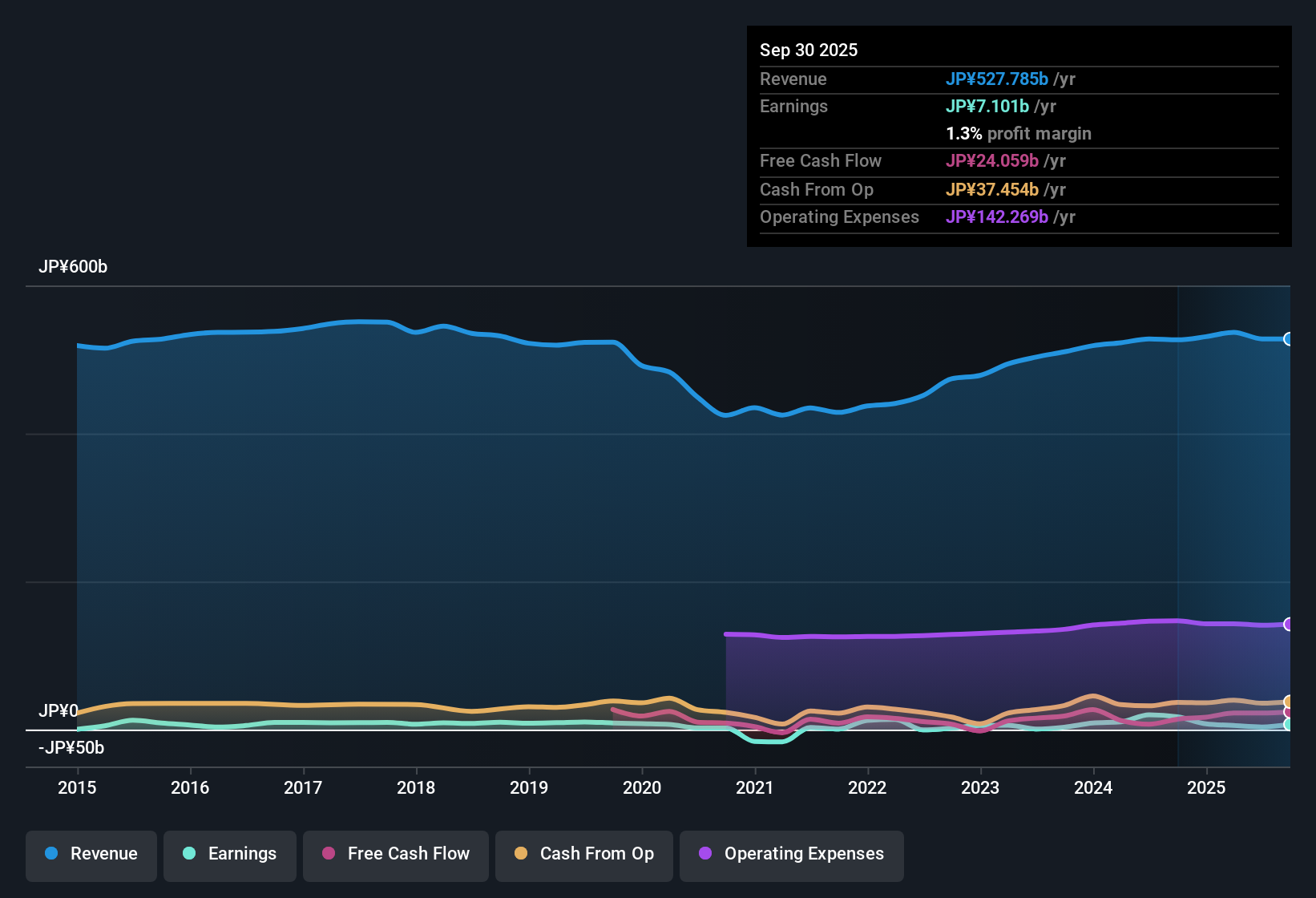The image size is (1316, 898).
Task: Click the JP¥527.785b revenue value
Action: [998, 79]
